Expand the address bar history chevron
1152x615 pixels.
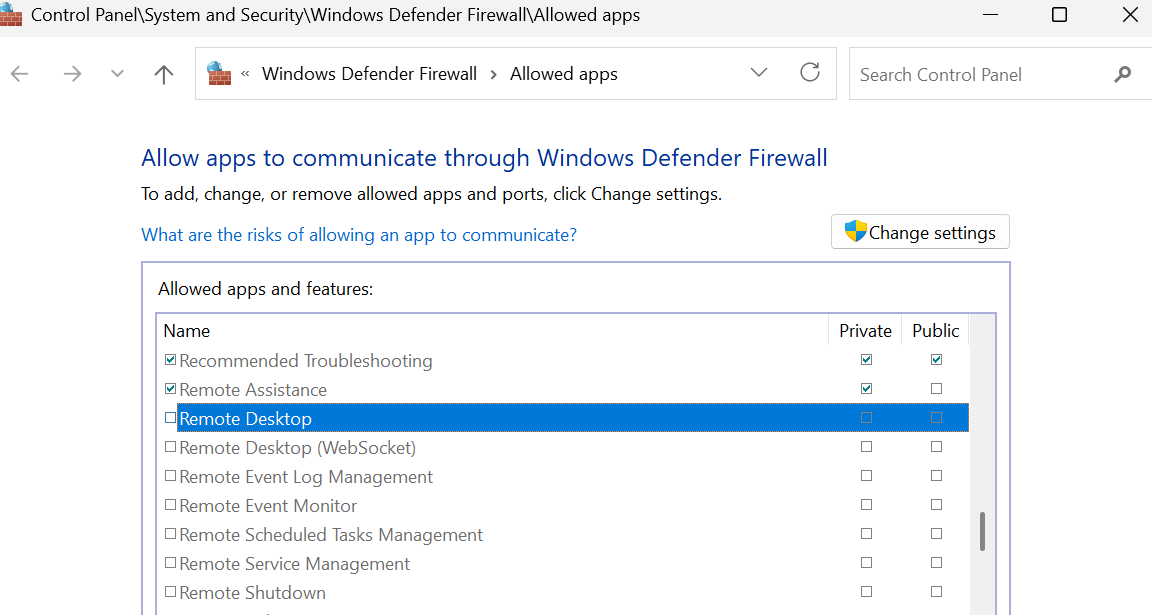tap(759, 72)
